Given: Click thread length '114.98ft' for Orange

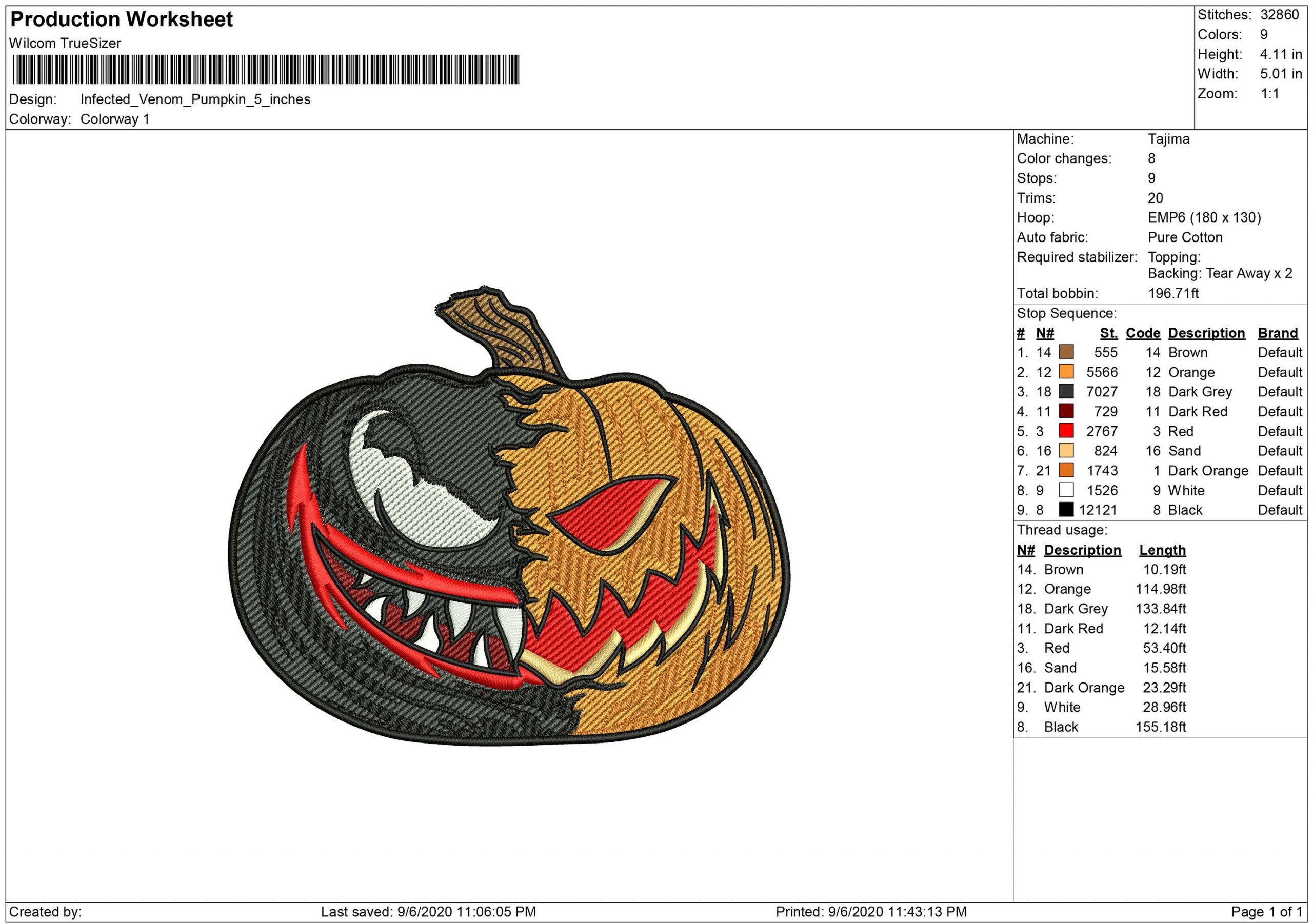Looking at the screenshot, I should 1160,589.
